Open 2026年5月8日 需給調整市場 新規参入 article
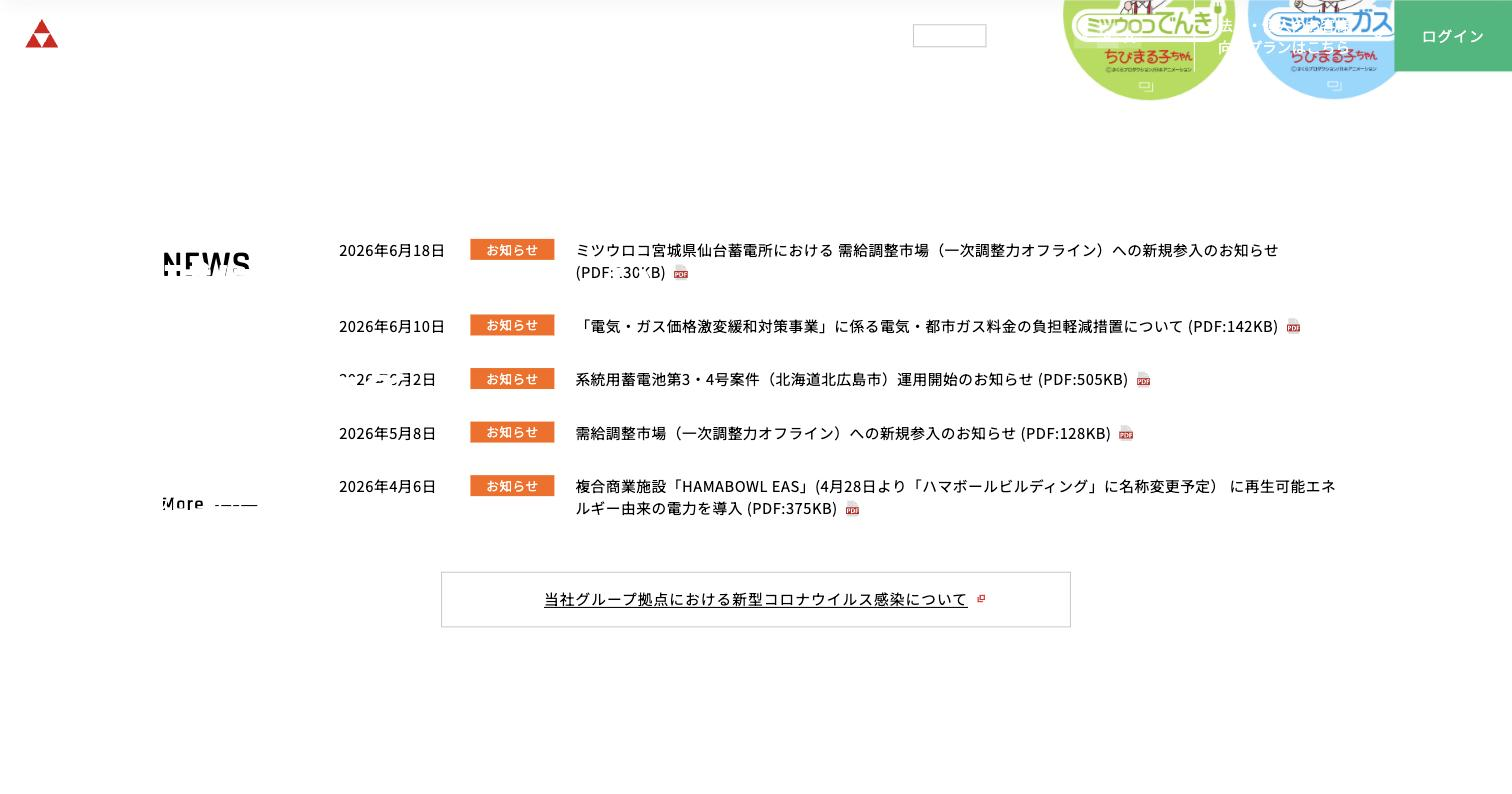Viewport: 1512px width, 794px height. [x=842, y=433]
